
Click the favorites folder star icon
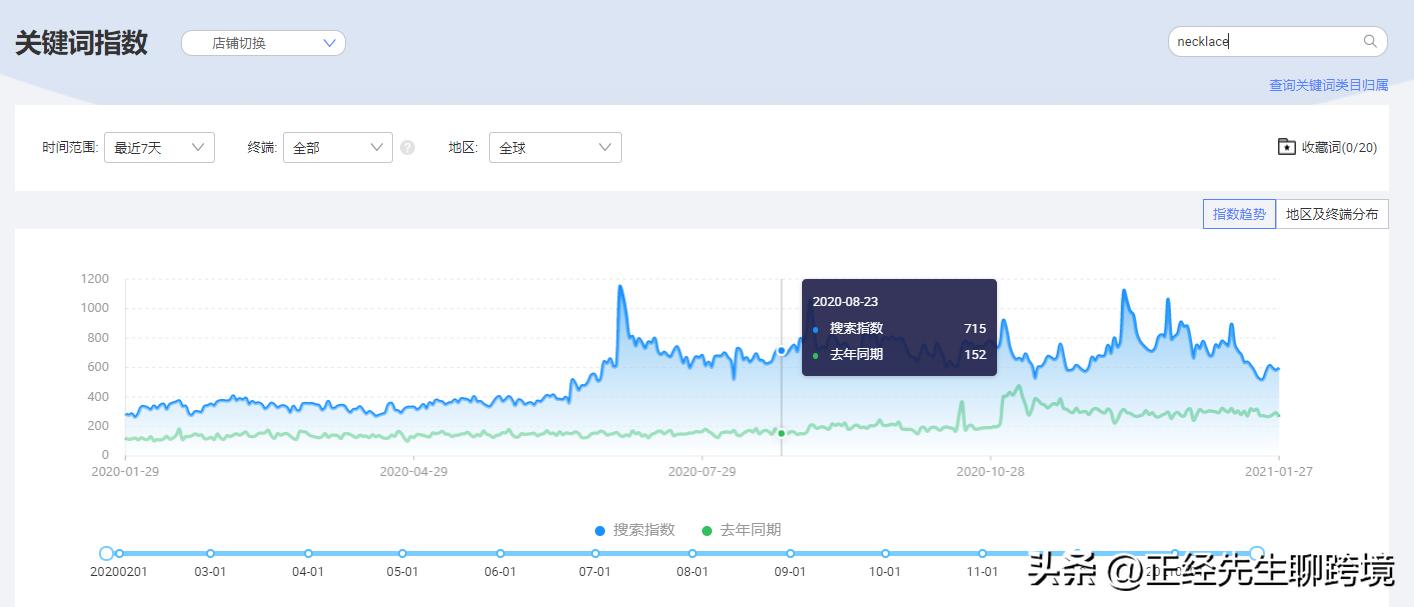click(x=1286, y=147)
